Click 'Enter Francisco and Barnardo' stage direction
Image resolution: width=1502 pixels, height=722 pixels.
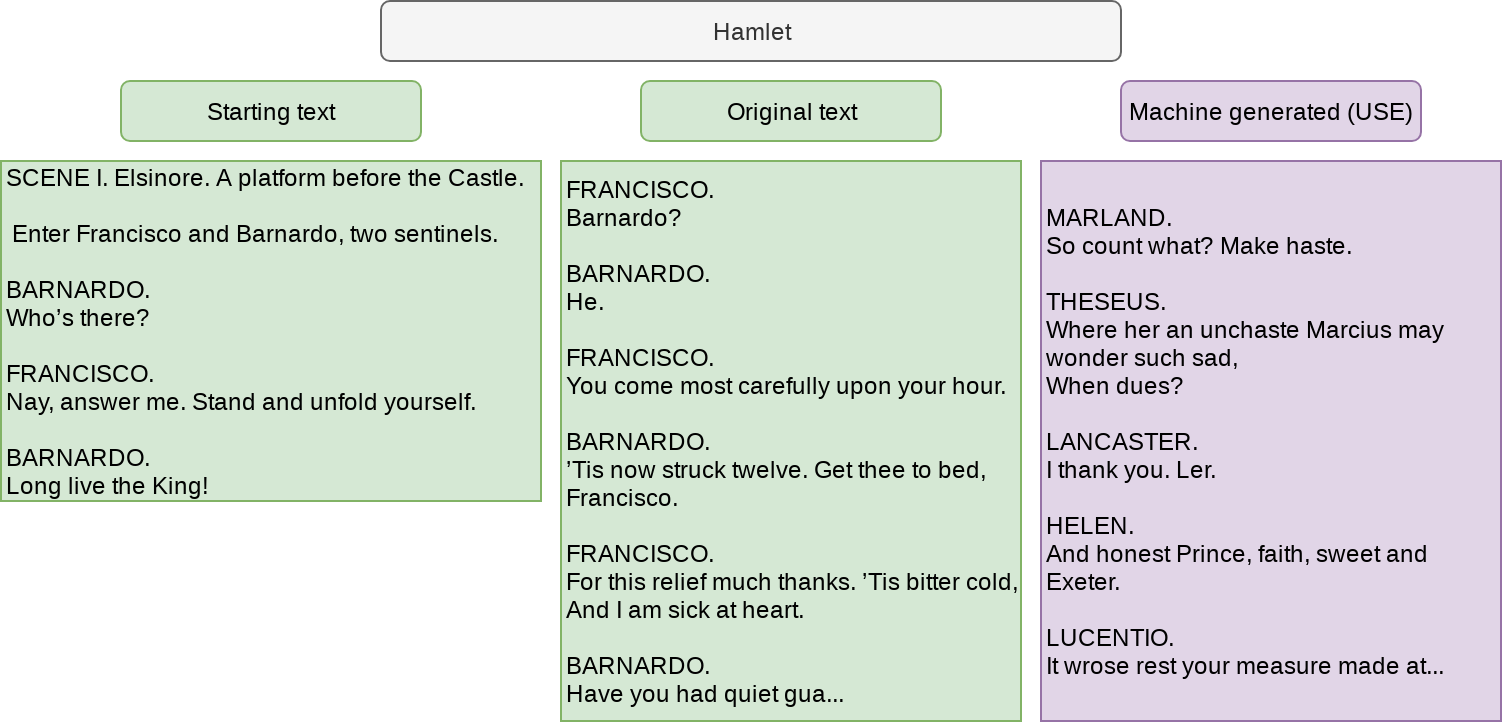[255, 235]
